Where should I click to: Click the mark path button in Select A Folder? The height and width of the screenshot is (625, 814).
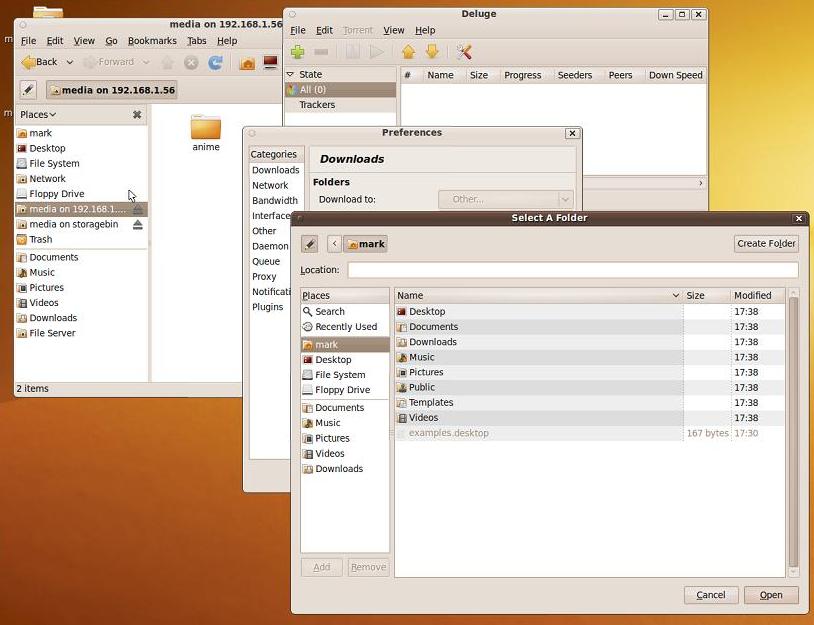pos(365,244)
